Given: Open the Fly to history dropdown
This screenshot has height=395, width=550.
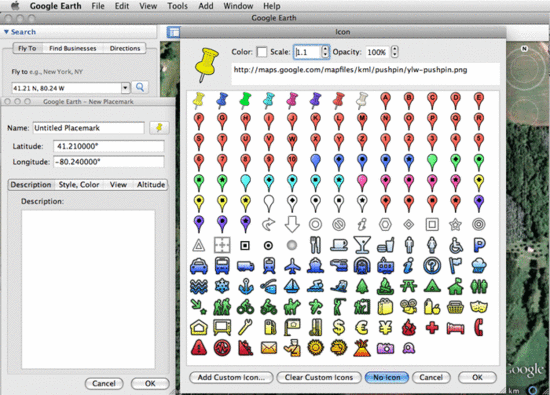Looking at the screenshot, I should pyautogui.click(x=125, y=88).
